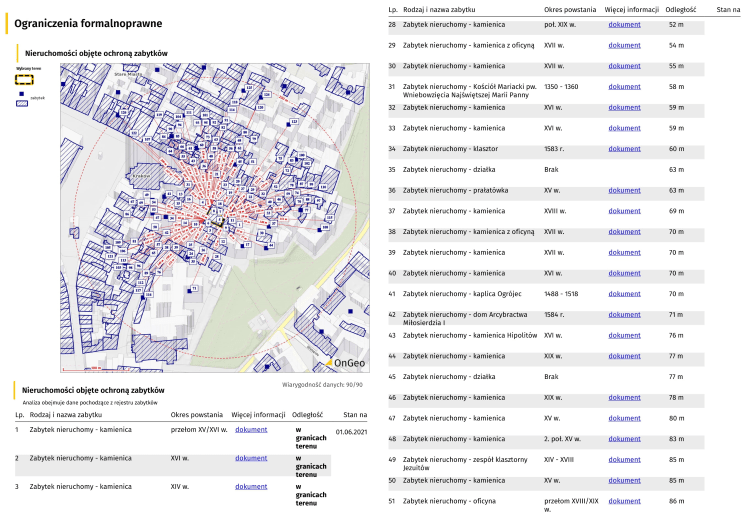
Task: Click the Wiarygodność danych 90/90 label
Action: click(x=322, y=383)
